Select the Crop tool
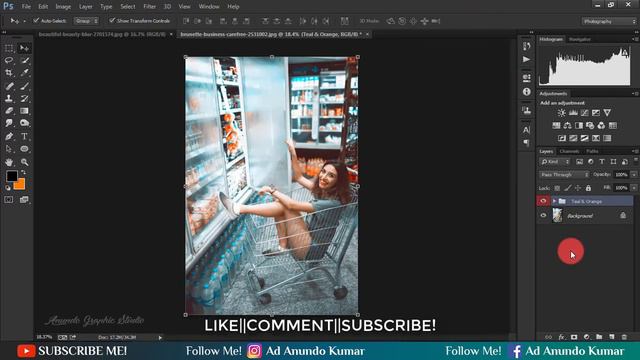Viewport: 640px width, 360px height. point(9,73)
